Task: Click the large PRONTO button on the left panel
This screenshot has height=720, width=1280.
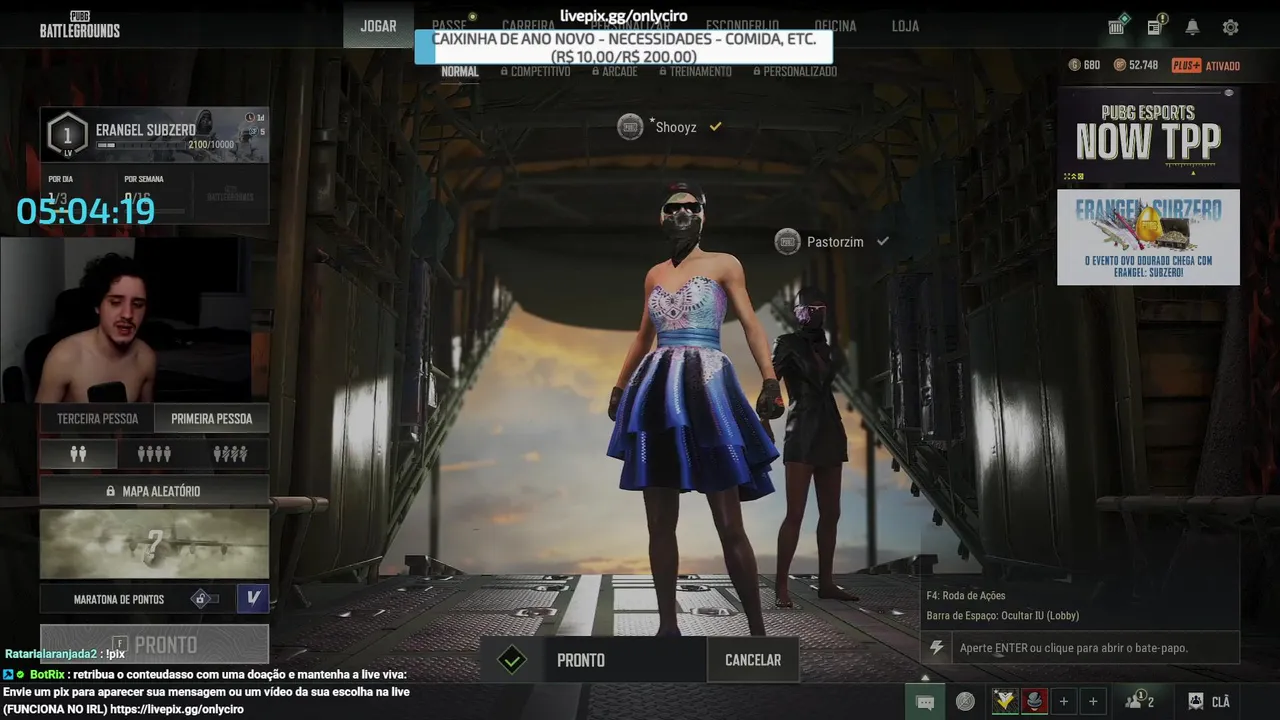Action: [x=154, y=643]
